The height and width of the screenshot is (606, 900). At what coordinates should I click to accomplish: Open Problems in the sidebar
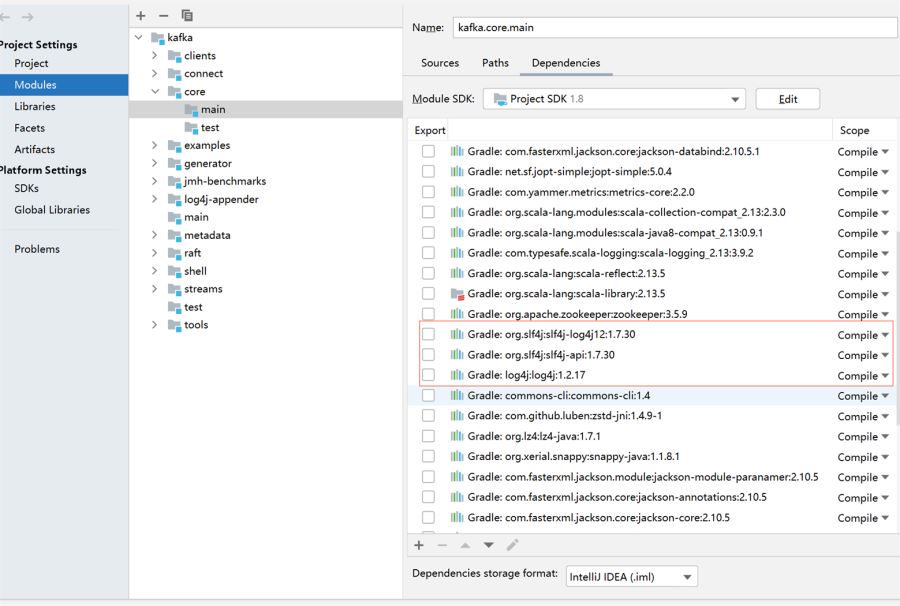click(x=37, y=249)
